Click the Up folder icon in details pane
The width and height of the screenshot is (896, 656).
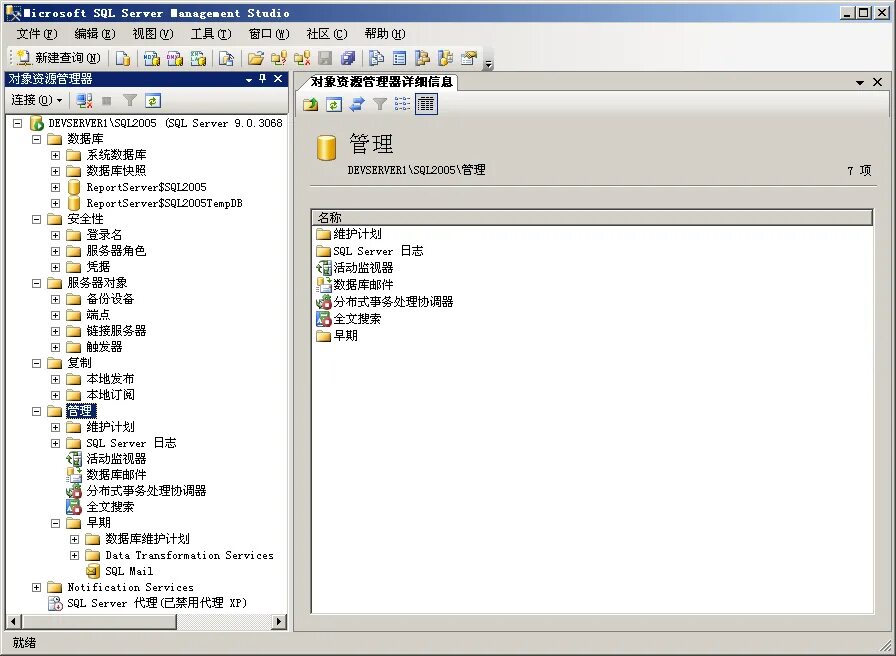coord(311,104)
